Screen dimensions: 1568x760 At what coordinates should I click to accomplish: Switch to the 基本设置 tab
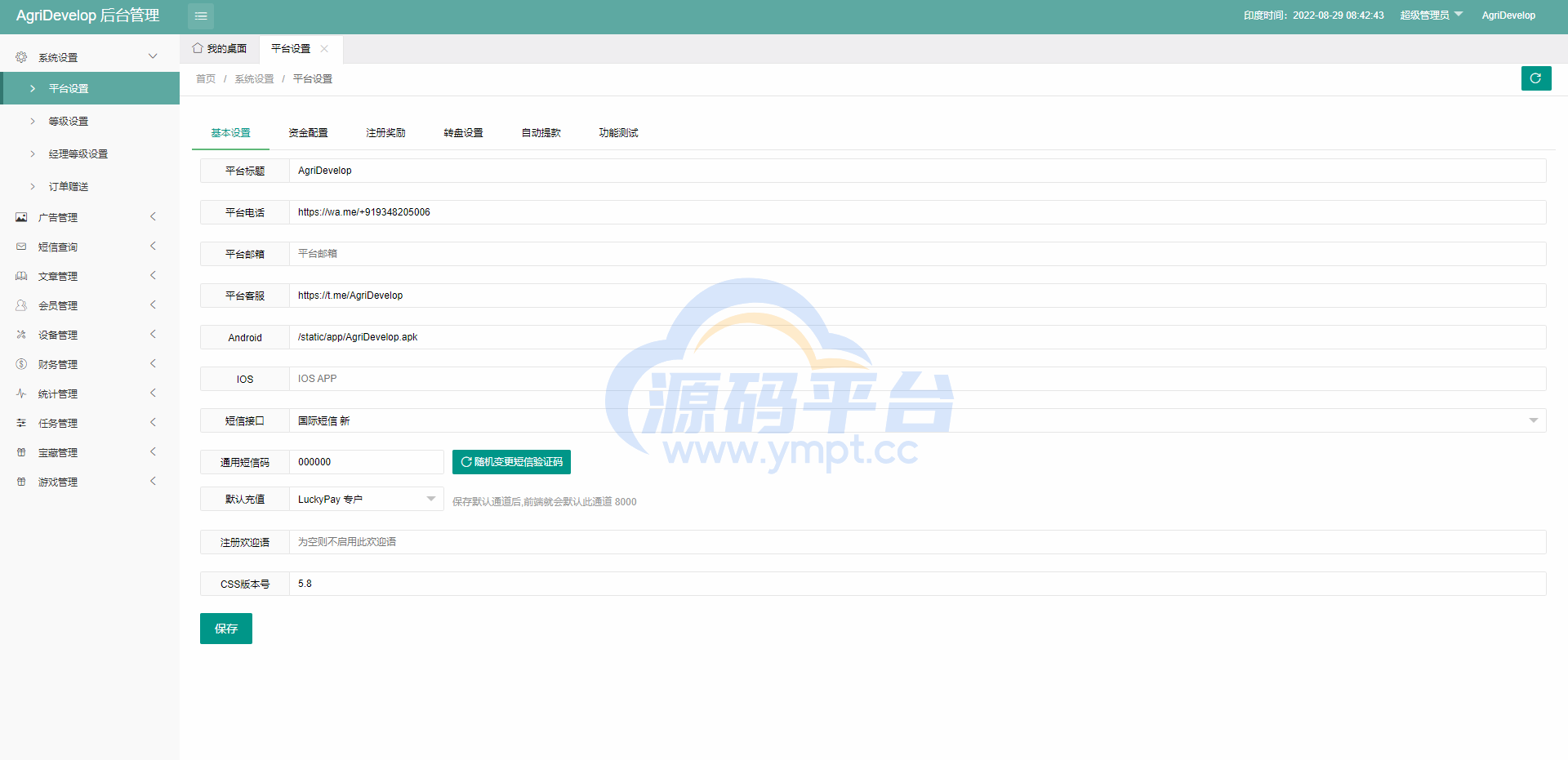pos(230,132)
